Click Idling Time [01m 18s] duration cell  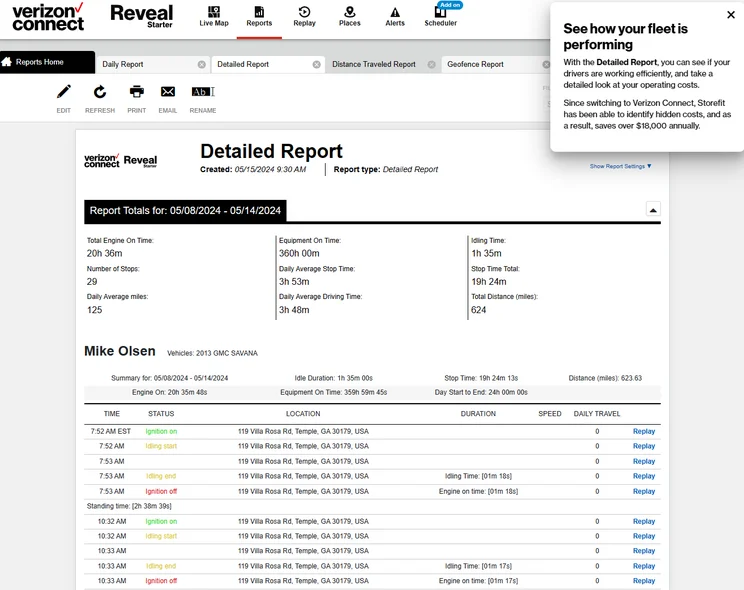pyautogui.click(x=478, y=476)
